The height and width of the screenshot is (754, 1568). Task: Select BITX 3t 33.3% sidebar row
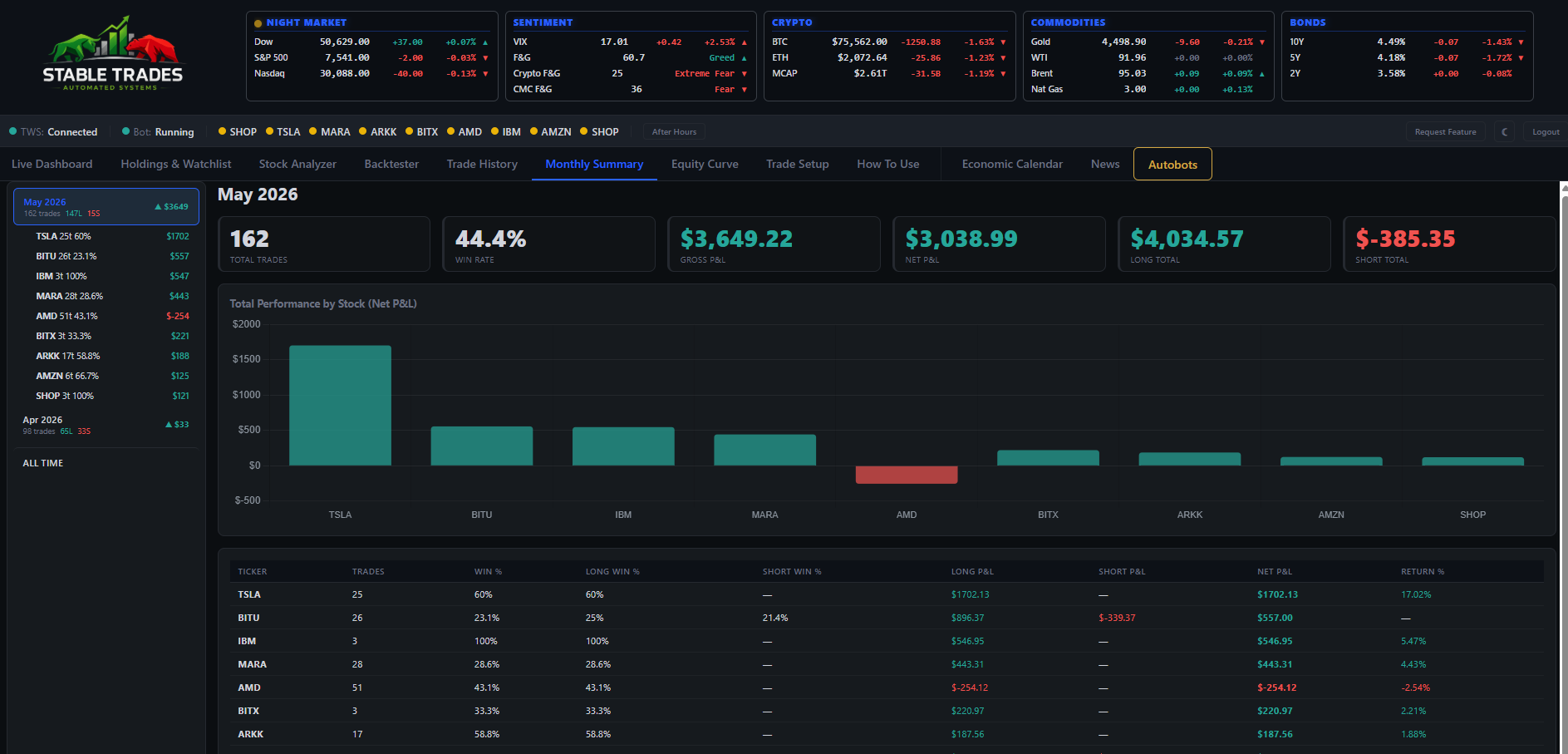click(x=112, y=336)
